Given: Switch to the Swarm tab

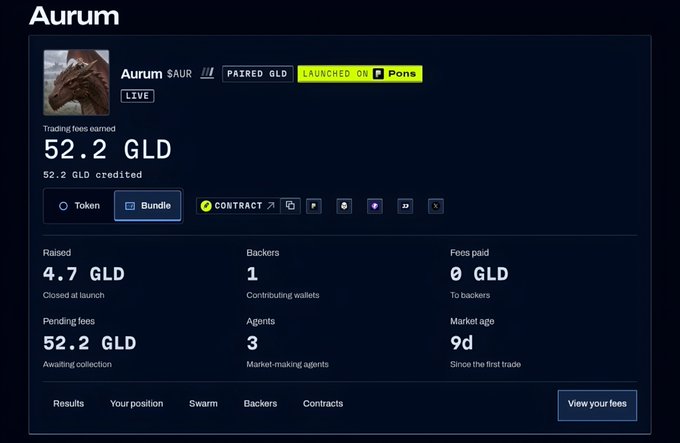Looking at the screenshot, I should (203, 404).
